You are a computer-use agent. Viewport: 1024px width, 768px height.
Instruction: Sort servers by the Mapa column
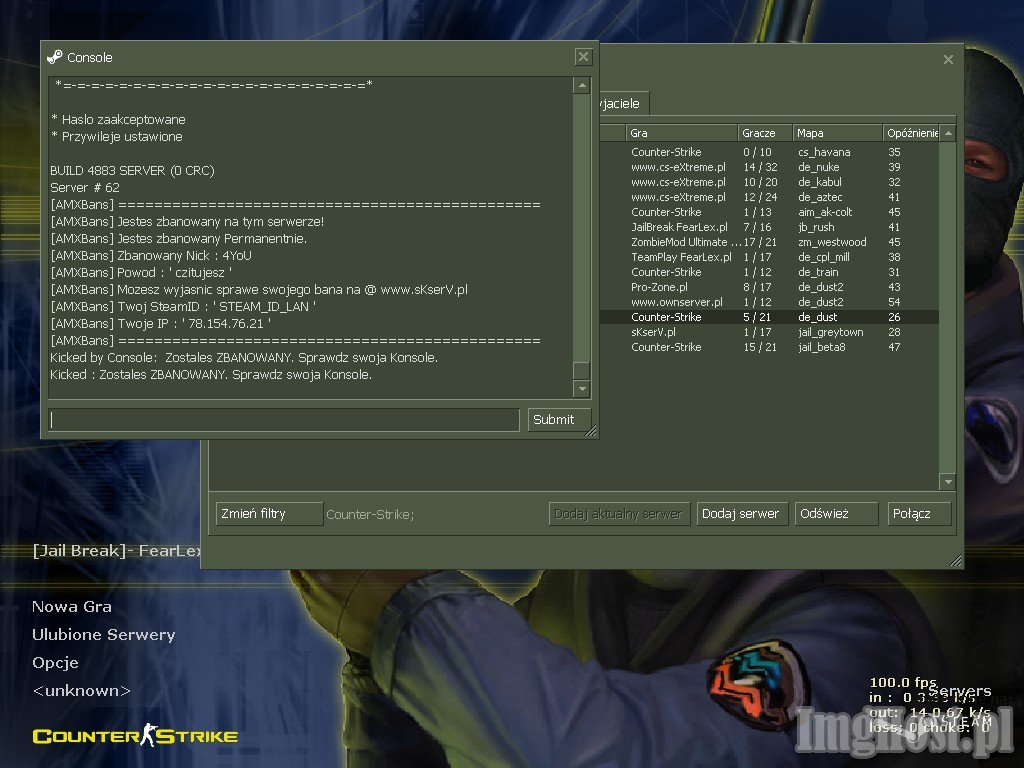[x=837, y=133]
